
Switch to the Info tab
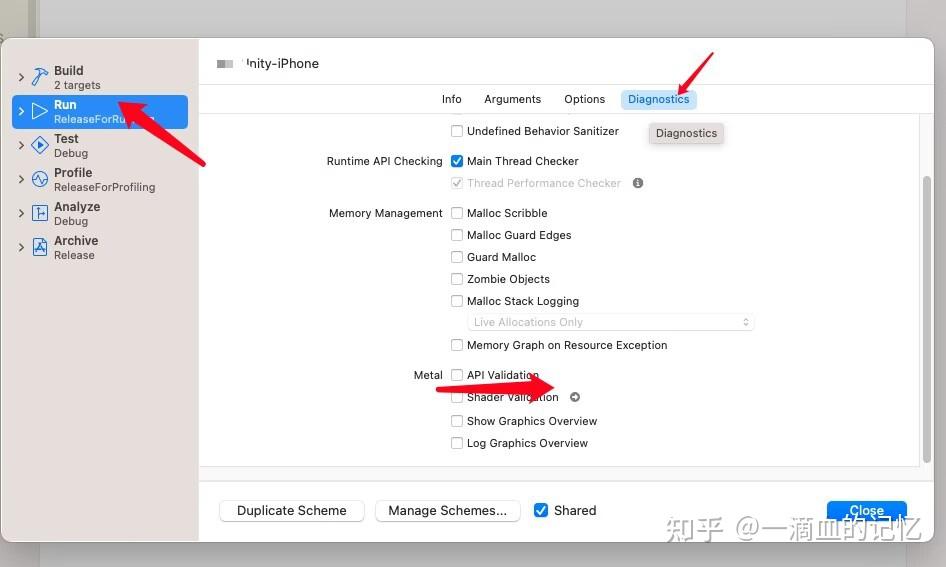(451, 99)
